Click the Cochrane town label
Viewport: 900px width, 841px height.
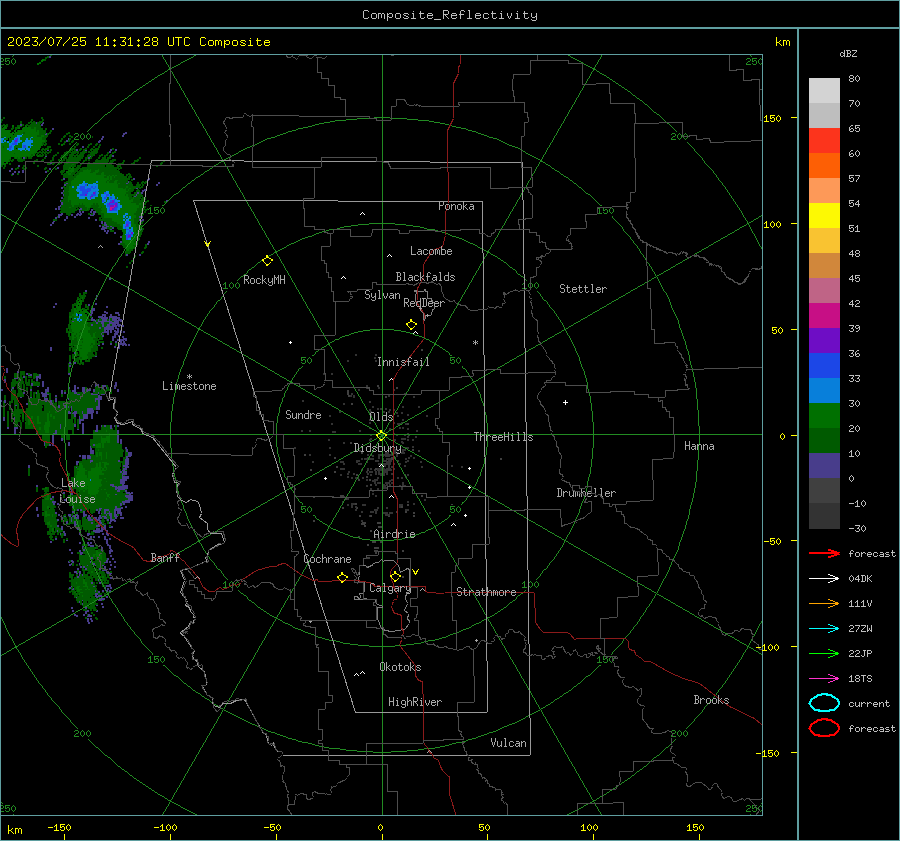tap(327, 559)
